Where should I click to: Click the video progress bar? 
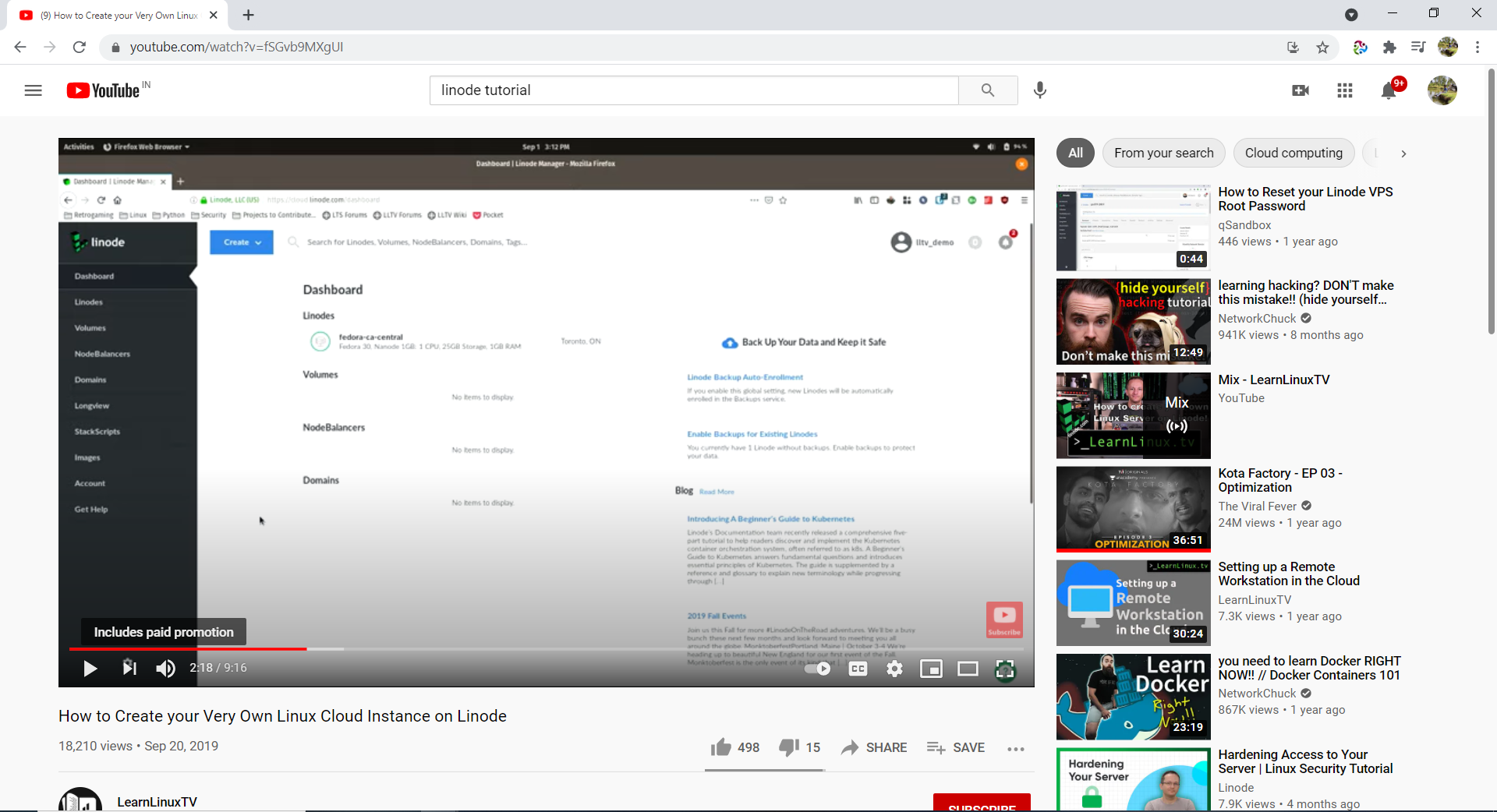[x=546, y=648]
